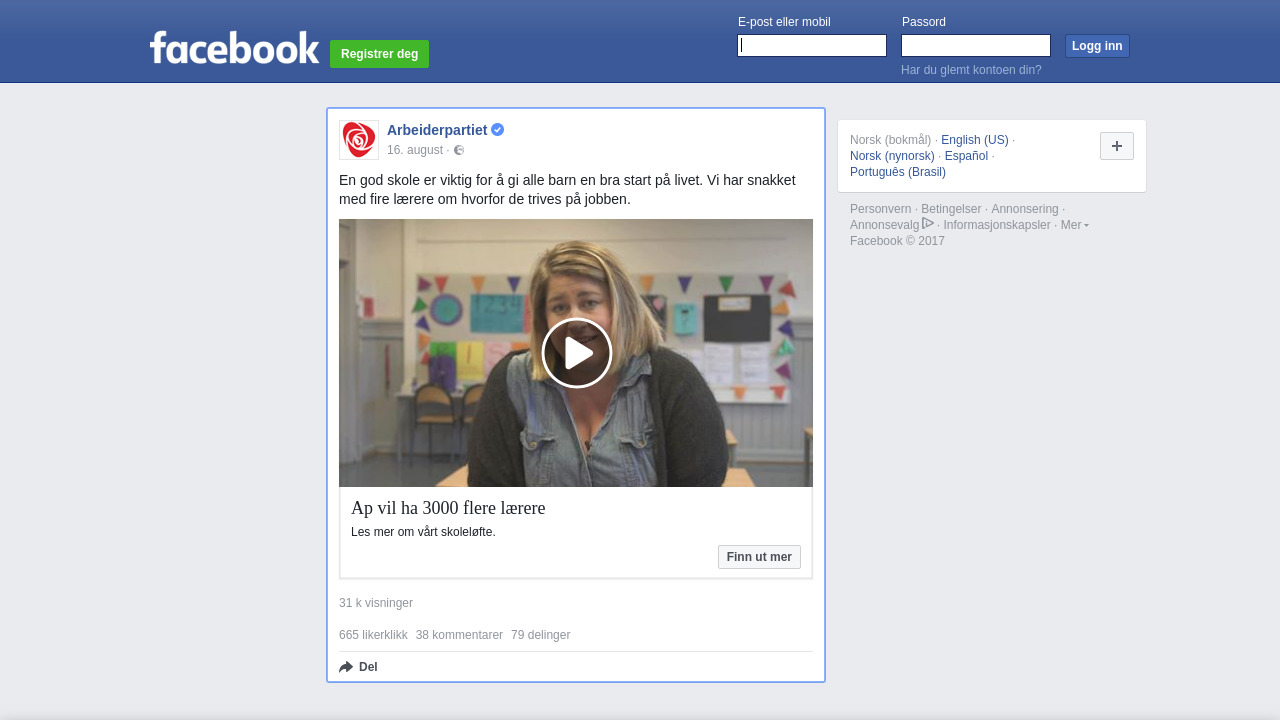Screen dimensions: 1280x720
Task: Click Norsk (bokmål) current language text
Action: pyautogui.click(x=890, y=140)
